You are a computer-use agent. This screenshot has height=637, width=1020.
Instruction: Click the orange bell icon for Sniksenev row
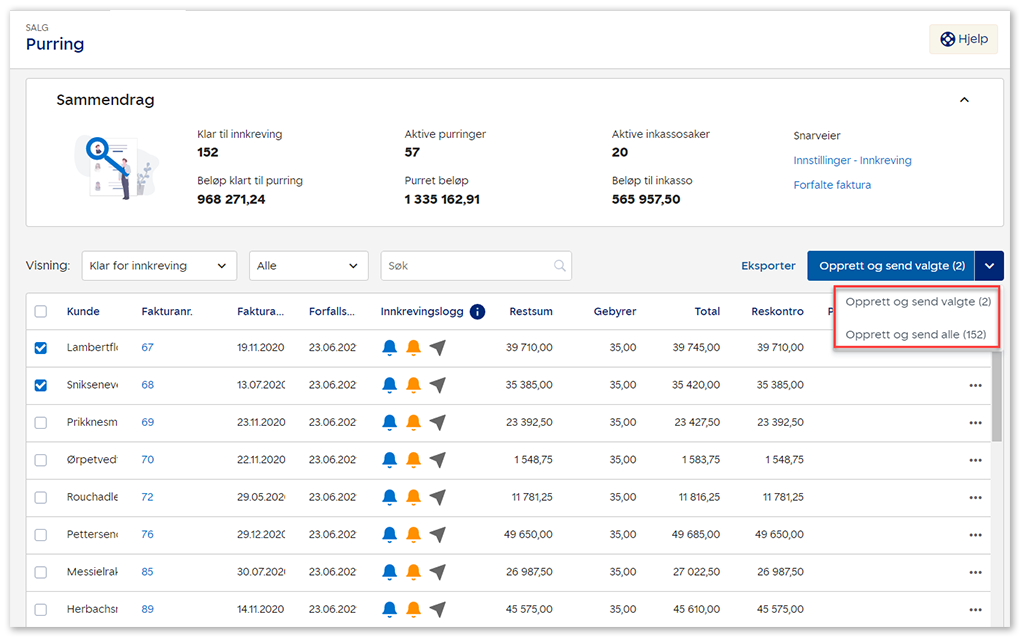pyautogui.click(x=413, y=385)
